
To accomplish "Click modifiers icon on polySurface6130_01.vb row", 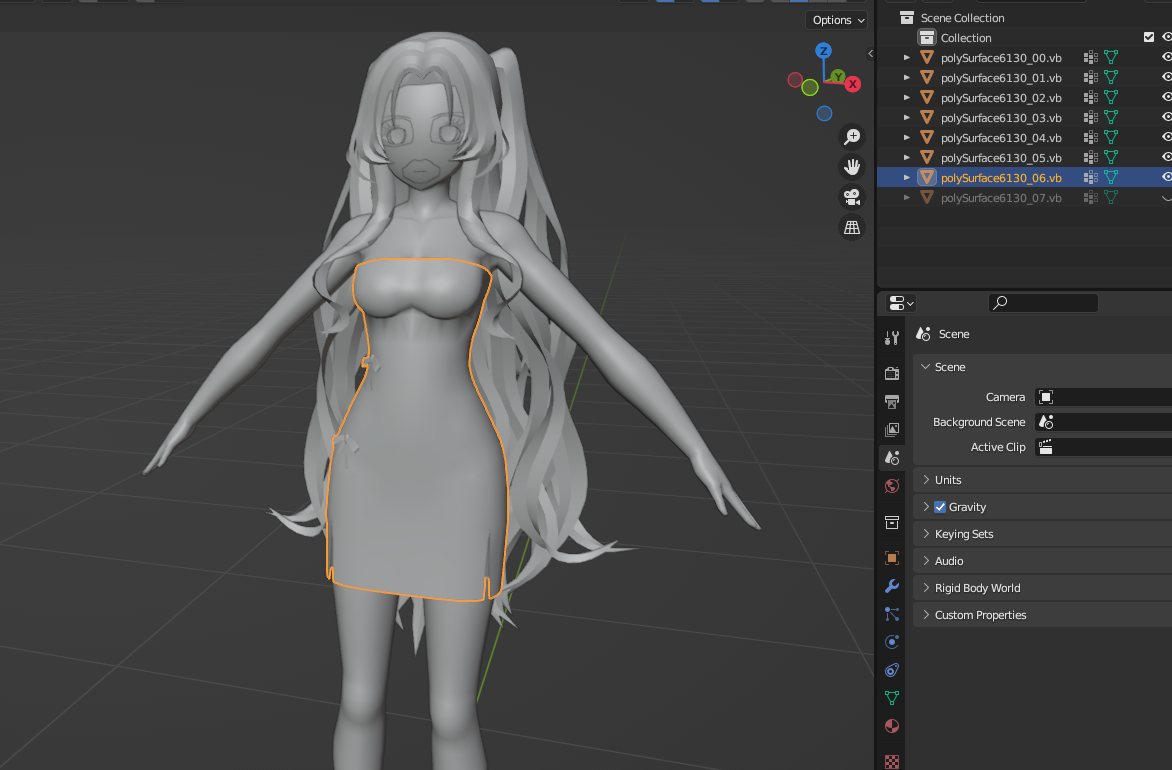I will click(x=1091, y=78).
